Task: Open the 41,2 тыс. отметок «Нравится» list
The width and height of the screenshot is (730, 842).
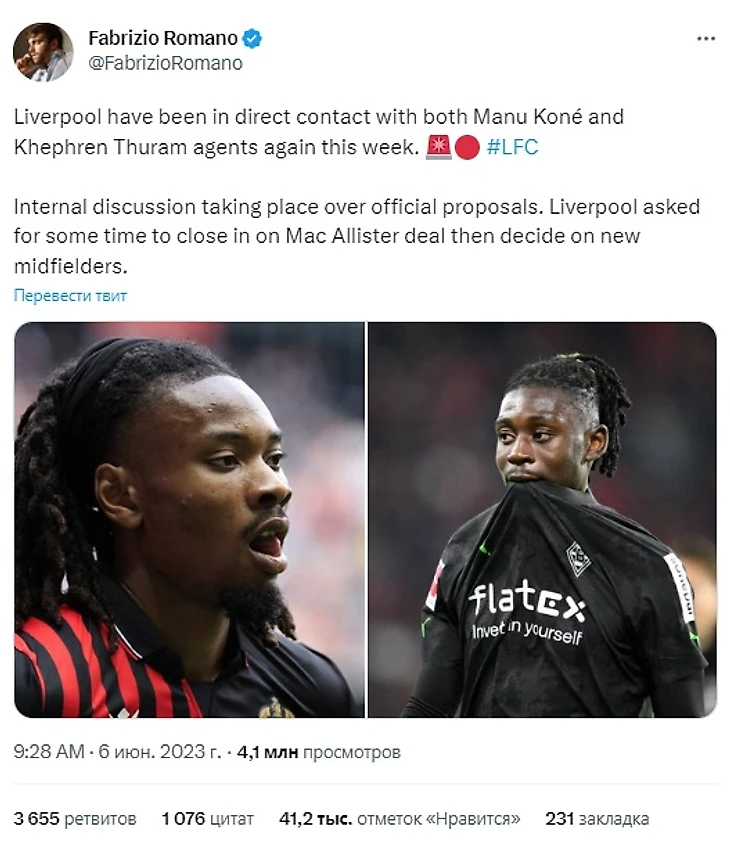Action: tap(400, 818)
